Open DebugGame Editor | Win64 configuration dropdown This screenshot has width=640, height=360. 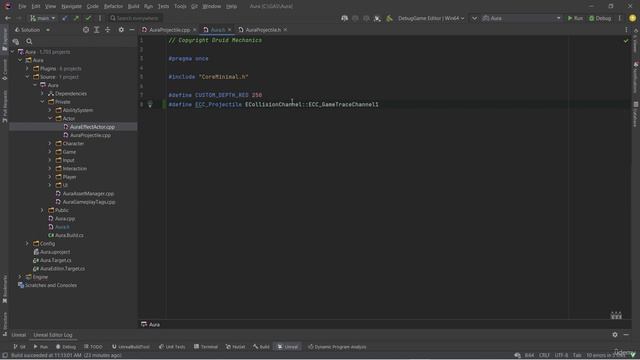pyautogui.click(x=431, y=18)
